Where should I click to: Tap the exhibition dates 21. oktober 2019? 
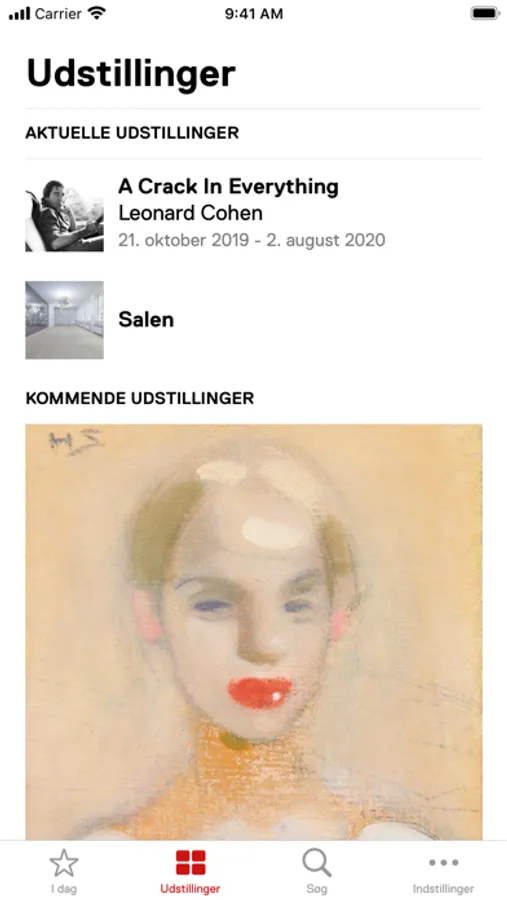click(x=182, y=240)
